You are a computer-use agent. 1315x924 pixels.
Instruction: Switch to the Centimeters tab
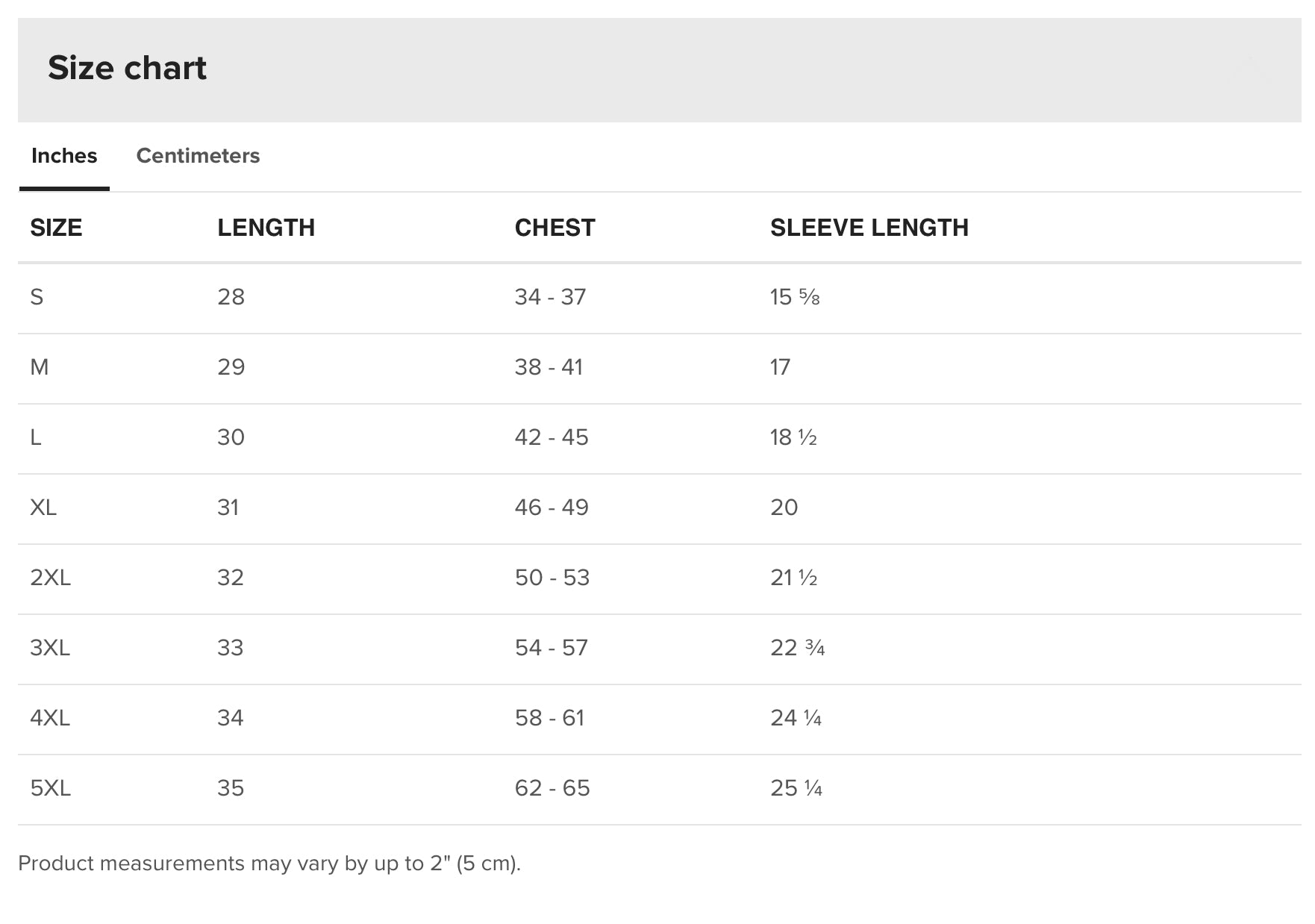coord(198,156)
